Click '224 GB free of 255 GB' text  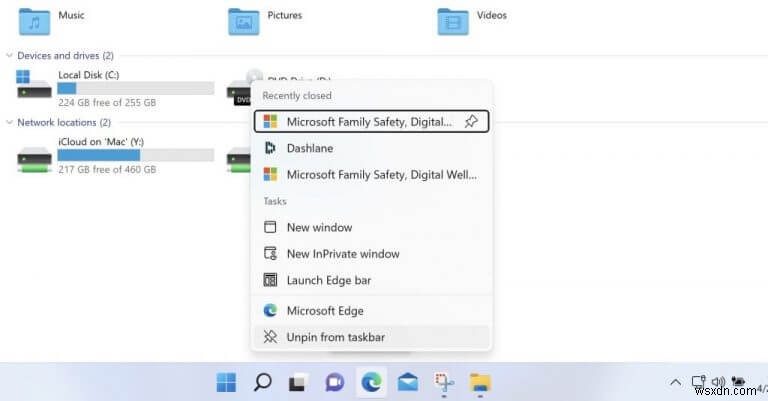(x=107, y=103)
